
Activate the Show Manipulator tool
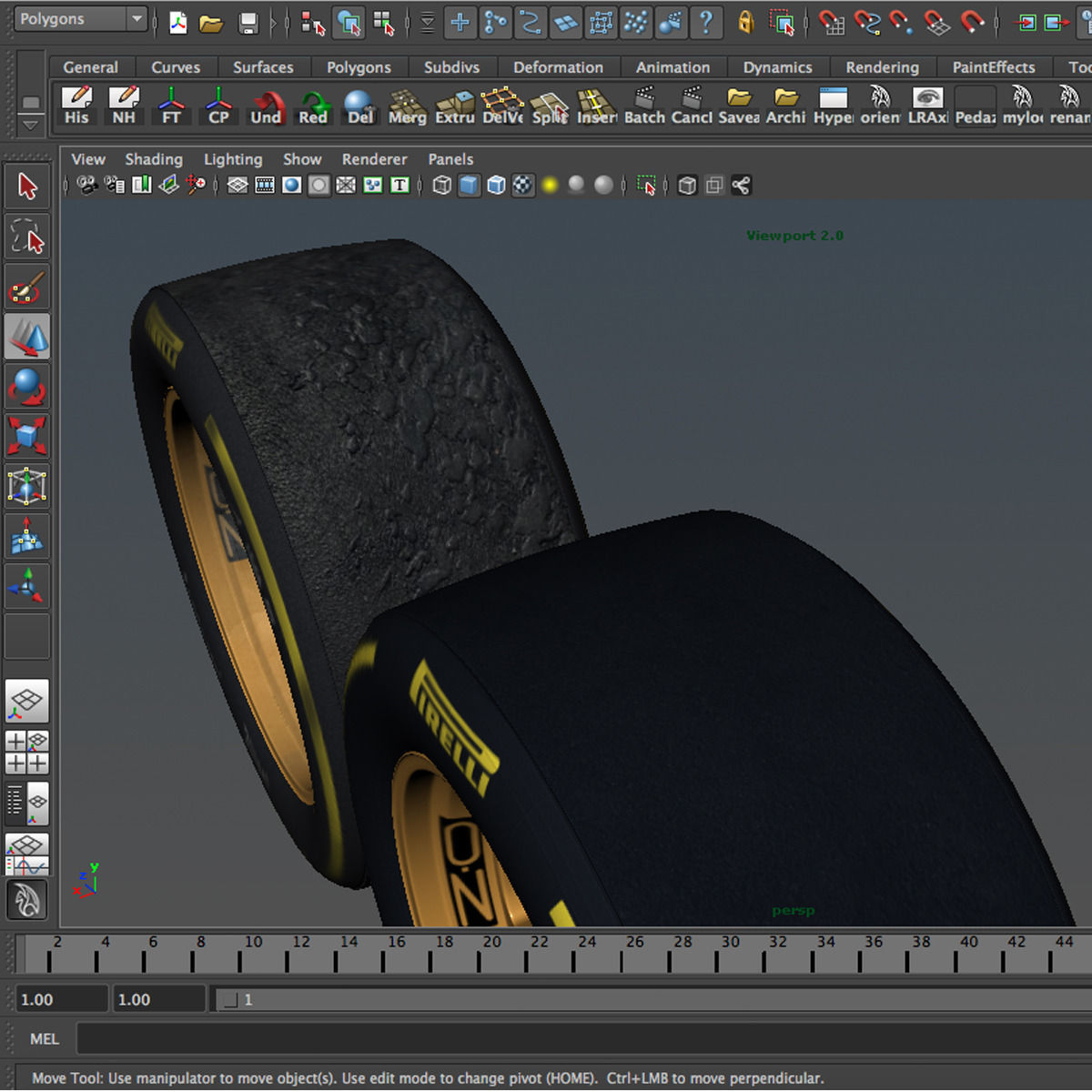coord(27,586)
